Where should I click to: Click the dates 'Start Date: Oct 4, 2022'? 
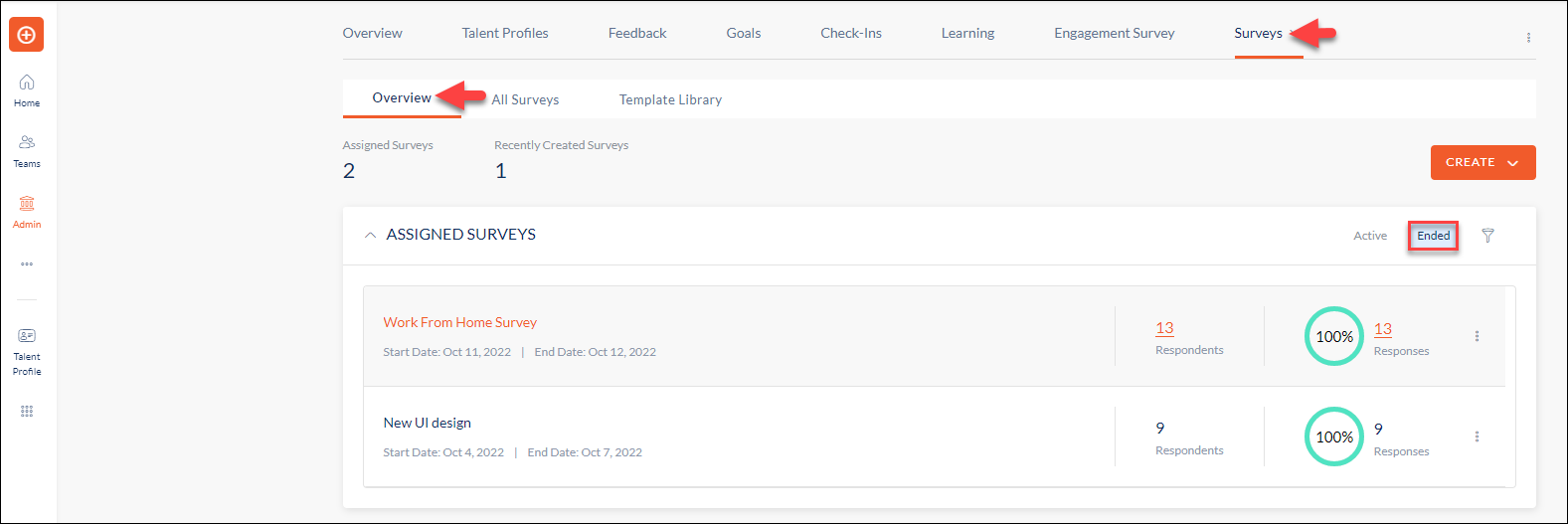(x=443, y=452)
